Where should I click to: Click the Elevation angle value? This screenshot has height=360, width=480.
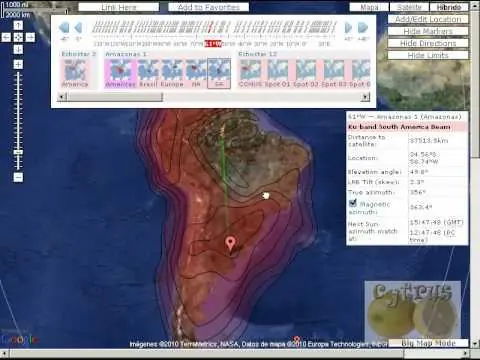pyautogui.click(x=419, y=172)
